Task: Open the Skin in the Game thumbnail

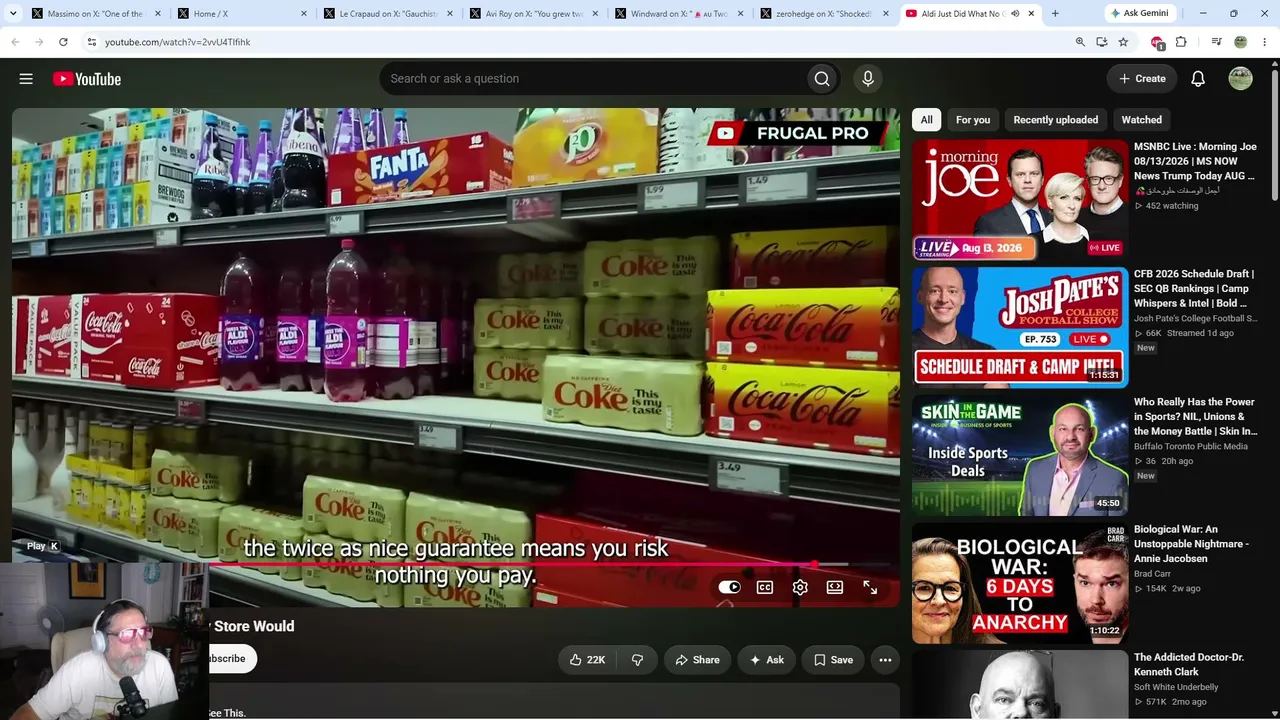Action: (1020, 455)
